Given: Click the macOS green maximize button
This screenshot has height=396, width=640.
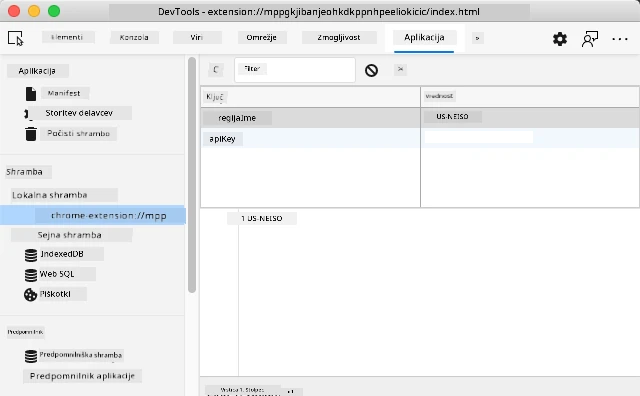Looking at the screenshot, I should [x=54, y=11].
